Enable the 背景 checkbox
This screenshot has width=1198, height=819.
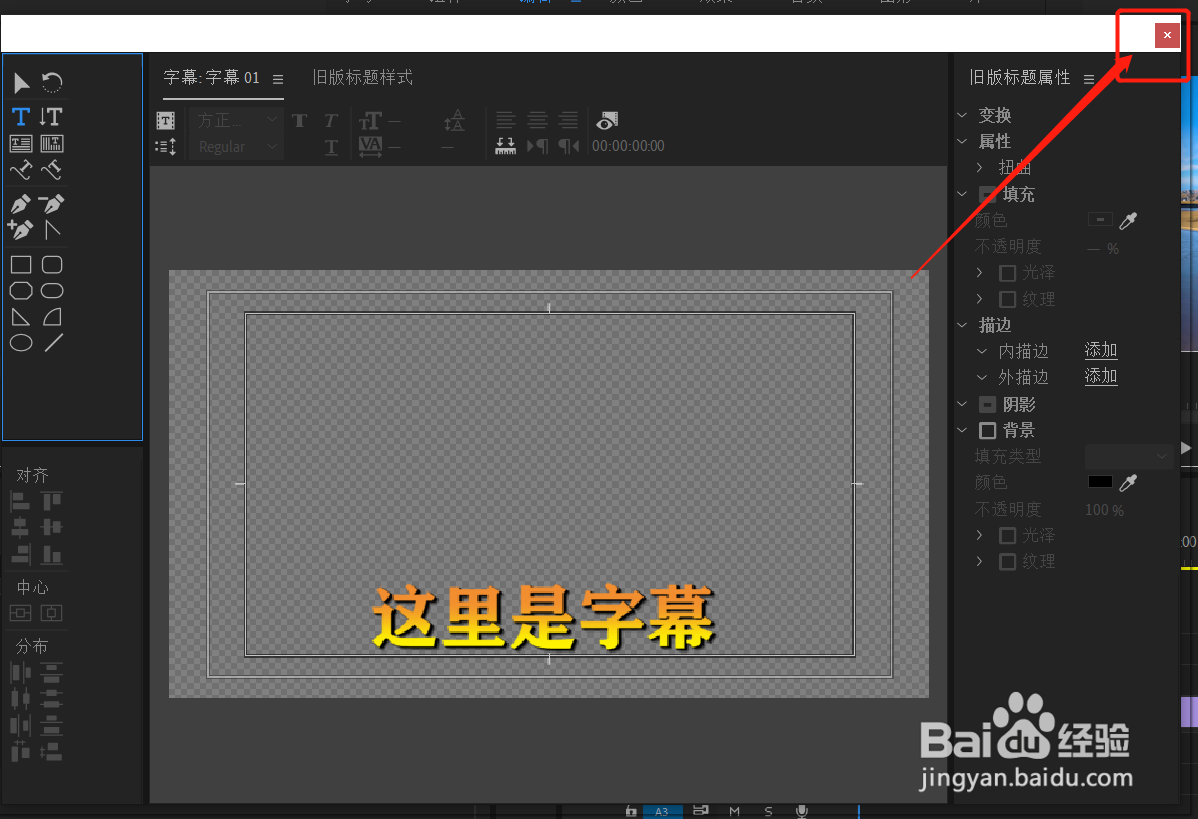click(x=988, y=431)
